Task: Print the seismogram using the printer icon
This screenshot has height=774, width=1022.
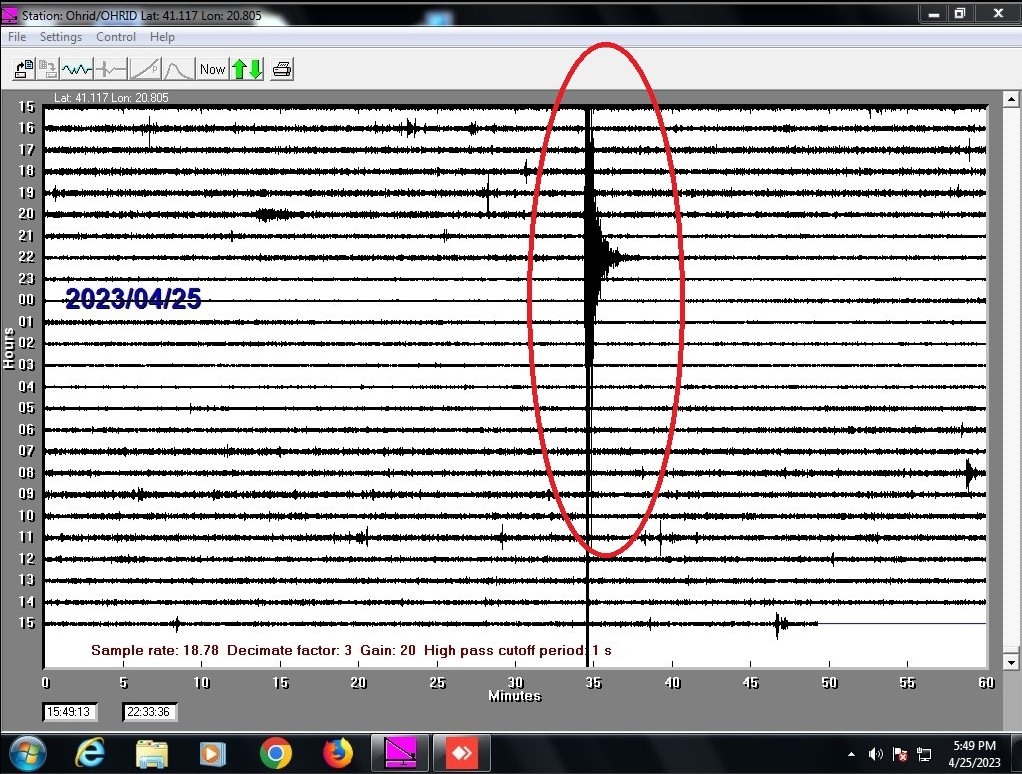Action: [282, 69]
